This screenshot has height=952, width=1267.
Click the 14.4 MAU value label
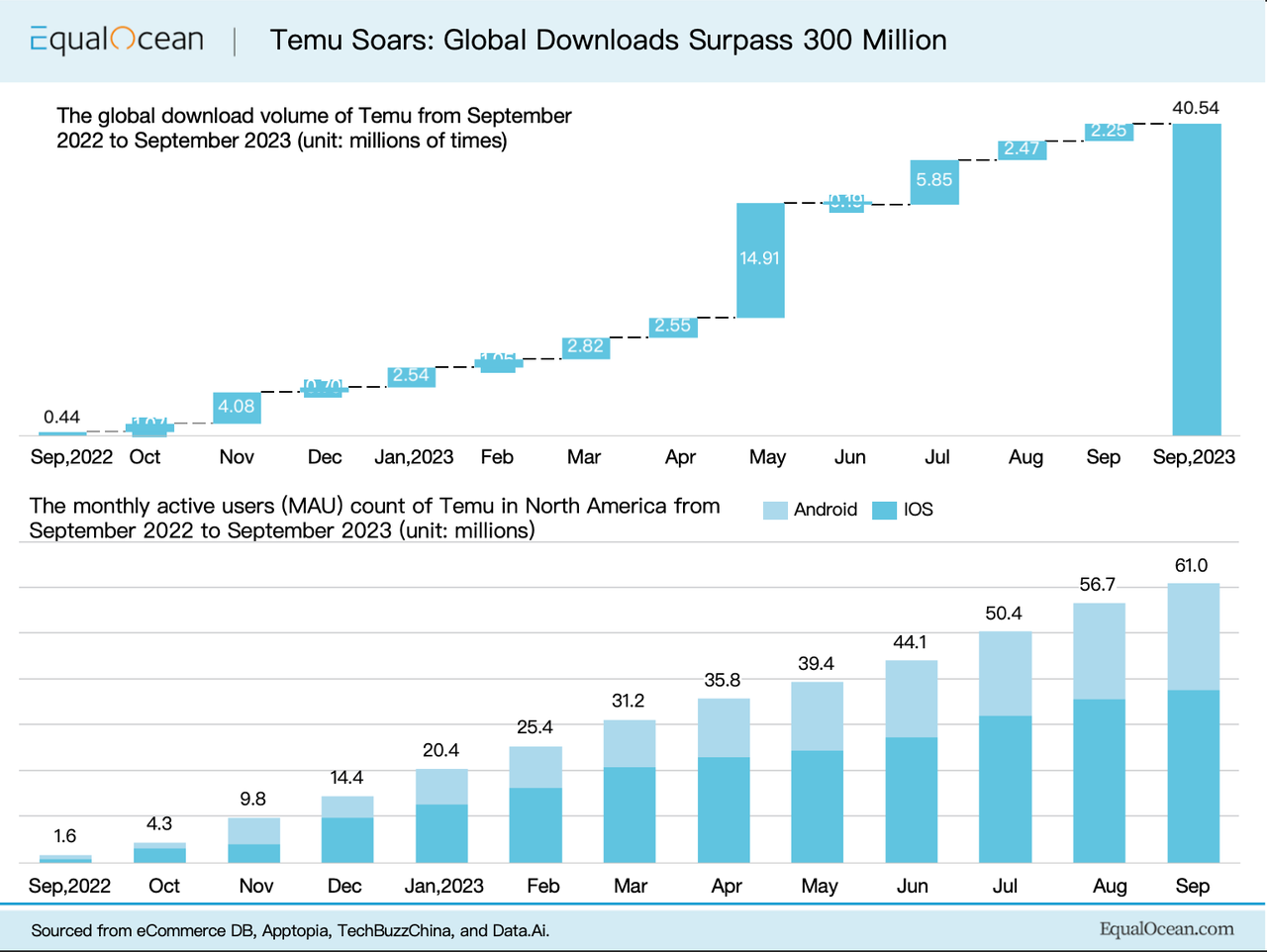pyautogui.click(x=346, y=777)
